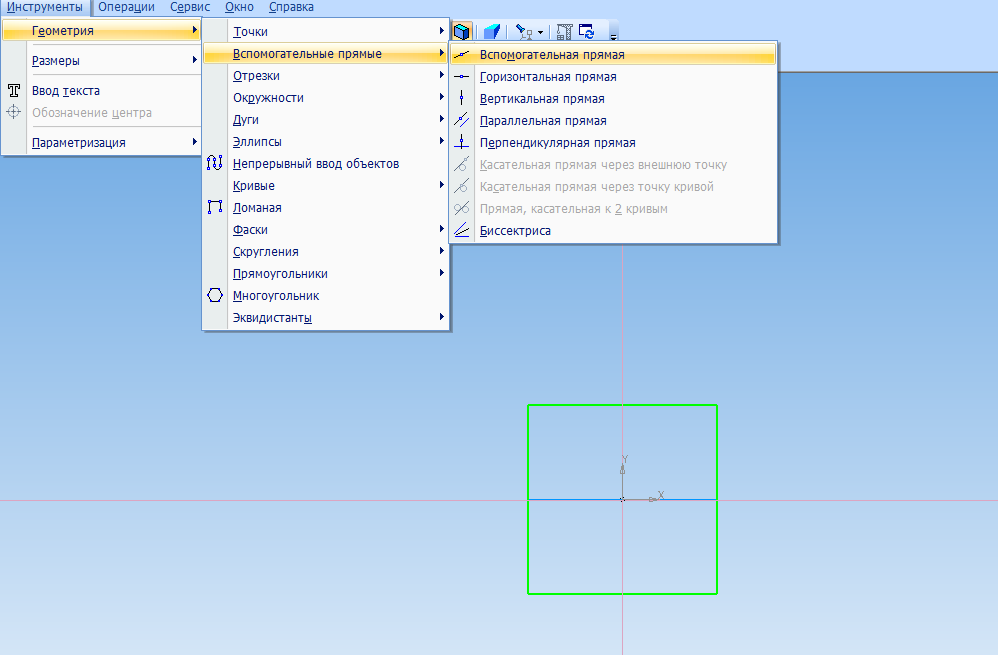Choose Параллельная прямая command
Screen dimensions: 998x655
[x=614, y=121]
